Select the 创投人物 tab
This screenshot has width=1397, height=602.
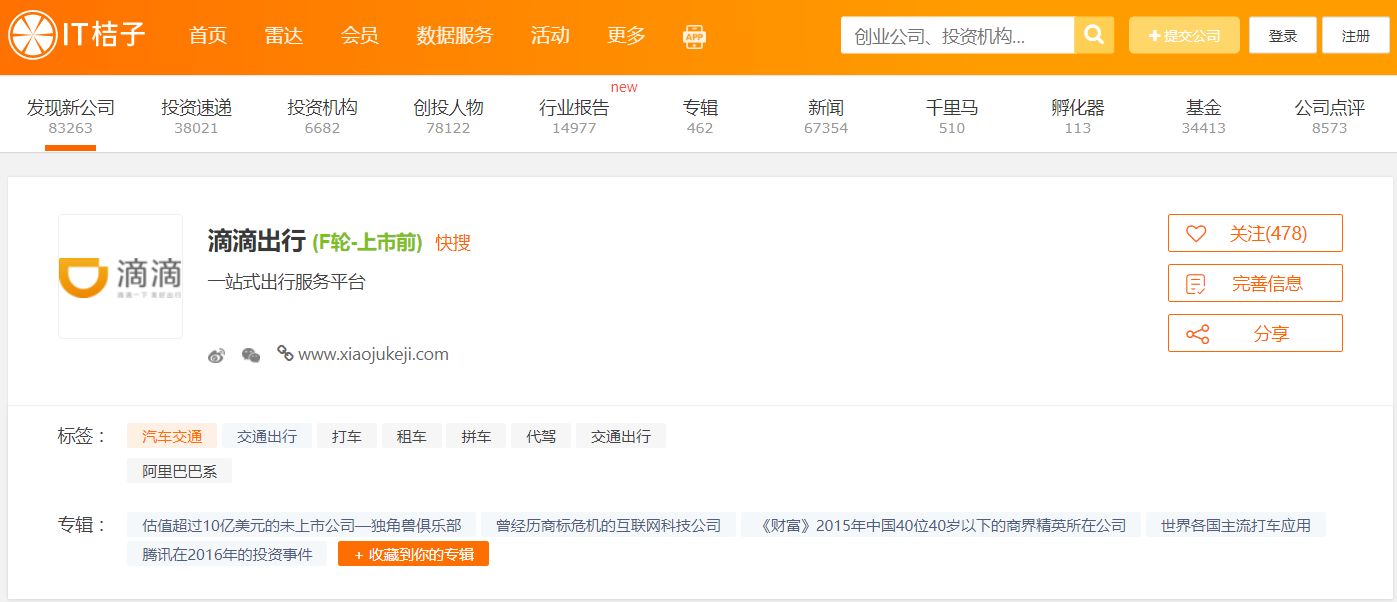448,115
